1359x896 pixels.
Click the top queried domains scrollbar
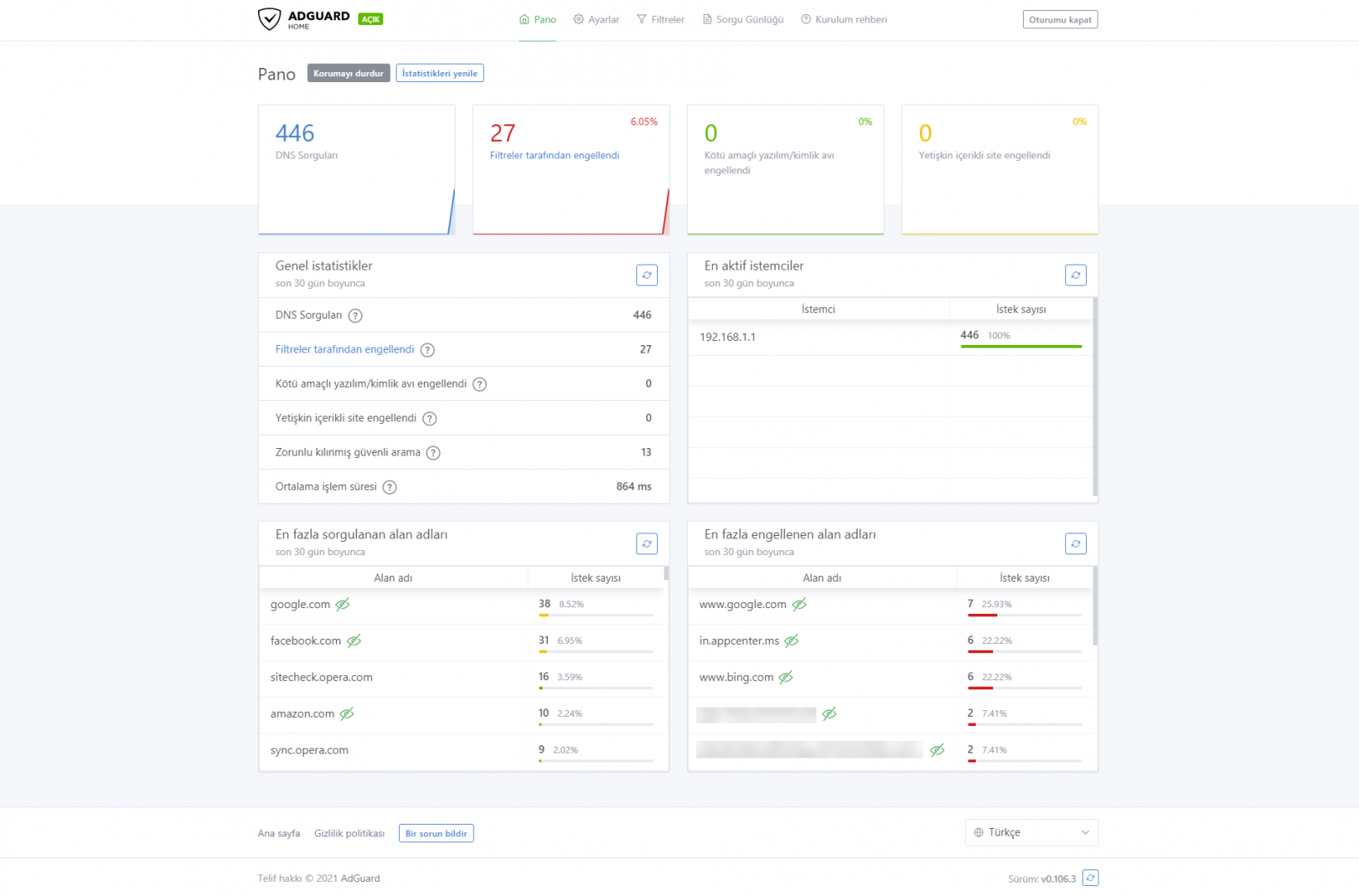pyautogui.click(x=666, y=573)
